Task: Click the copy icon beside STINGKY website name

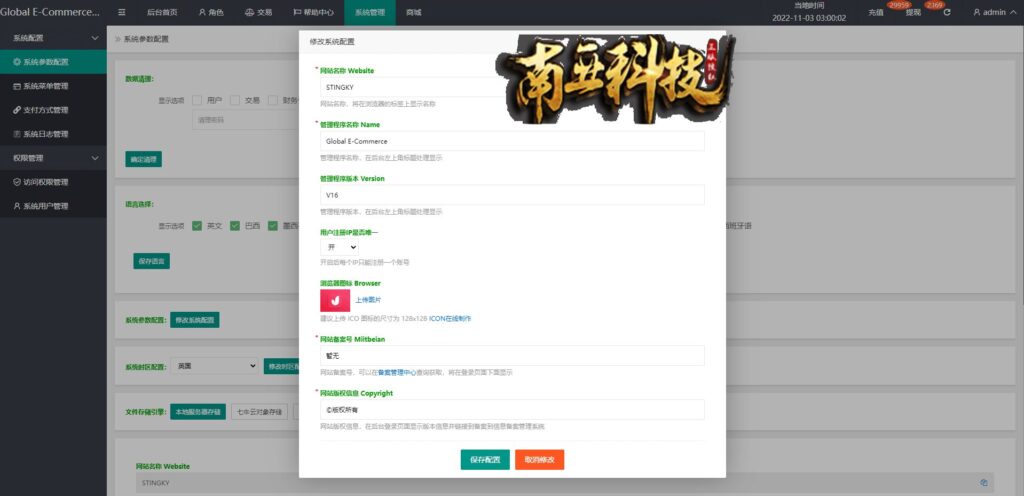Action: click(x=983, y=483)
